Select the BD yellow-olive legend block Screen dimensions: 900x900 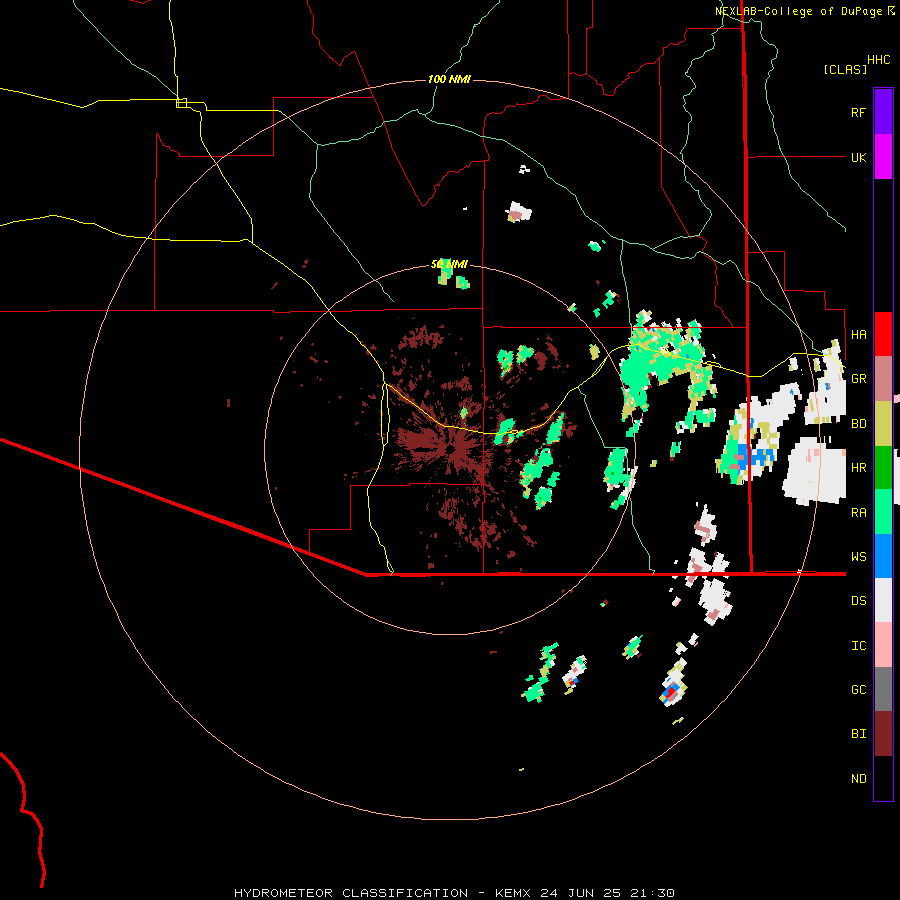pos(883,423)
